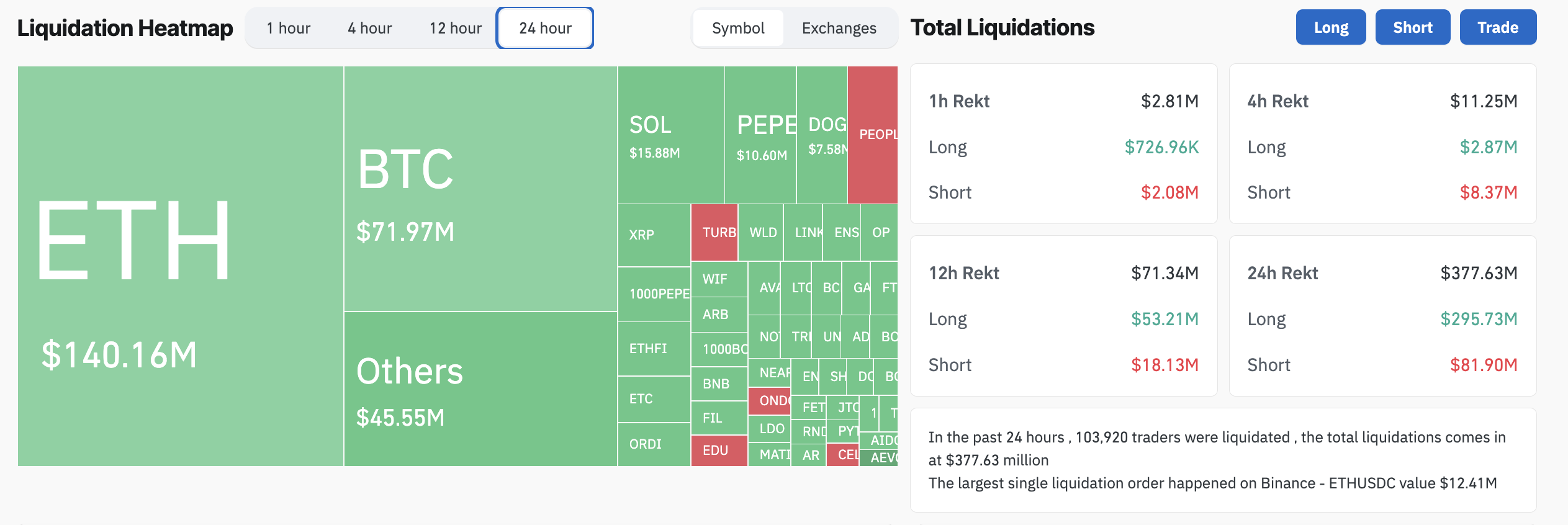Screen dimensions: 1568x525
Task: Toggle heatmap to Symbol view
Action: click(738, 28)
